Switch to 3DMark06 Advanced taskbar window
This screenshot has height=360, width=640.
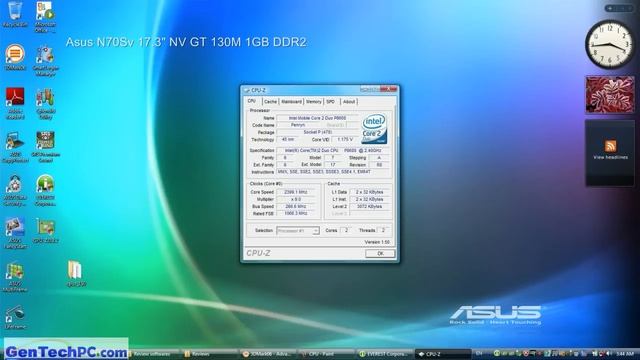268,354
